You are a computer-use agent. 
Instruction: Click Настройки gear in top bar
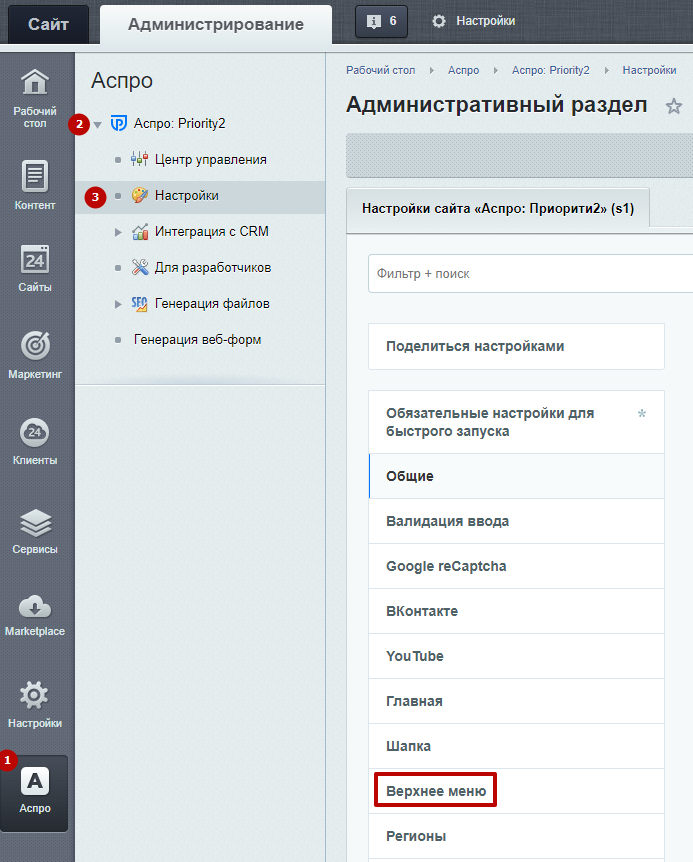[473, 21]
